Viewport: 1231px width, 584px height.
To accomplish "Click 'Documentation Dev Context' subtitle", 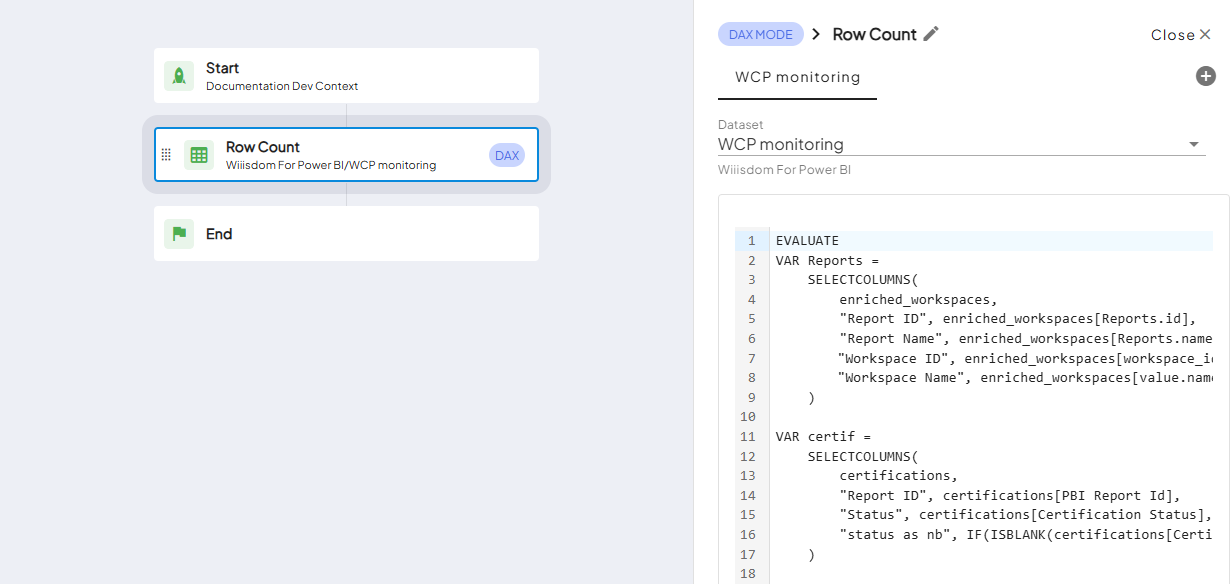I will 282,86.
